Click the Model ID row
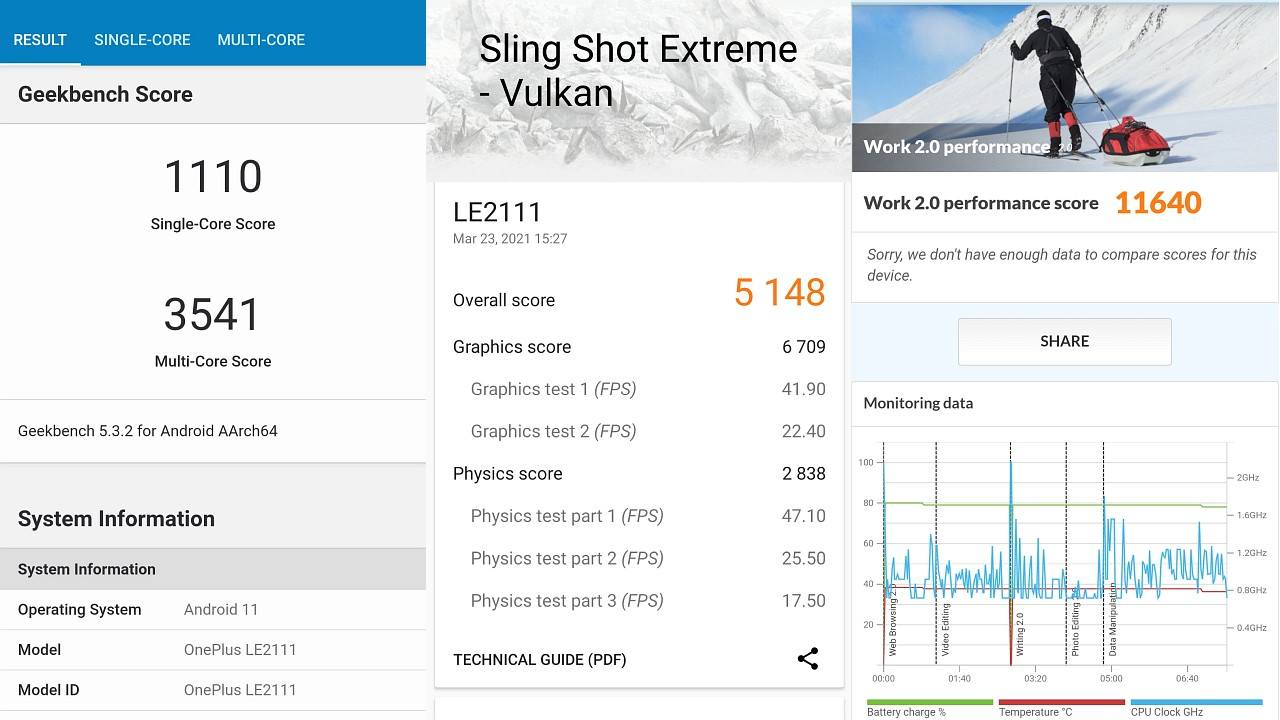The width and height of the screenshot is (1280, 720). click(213, 690)
